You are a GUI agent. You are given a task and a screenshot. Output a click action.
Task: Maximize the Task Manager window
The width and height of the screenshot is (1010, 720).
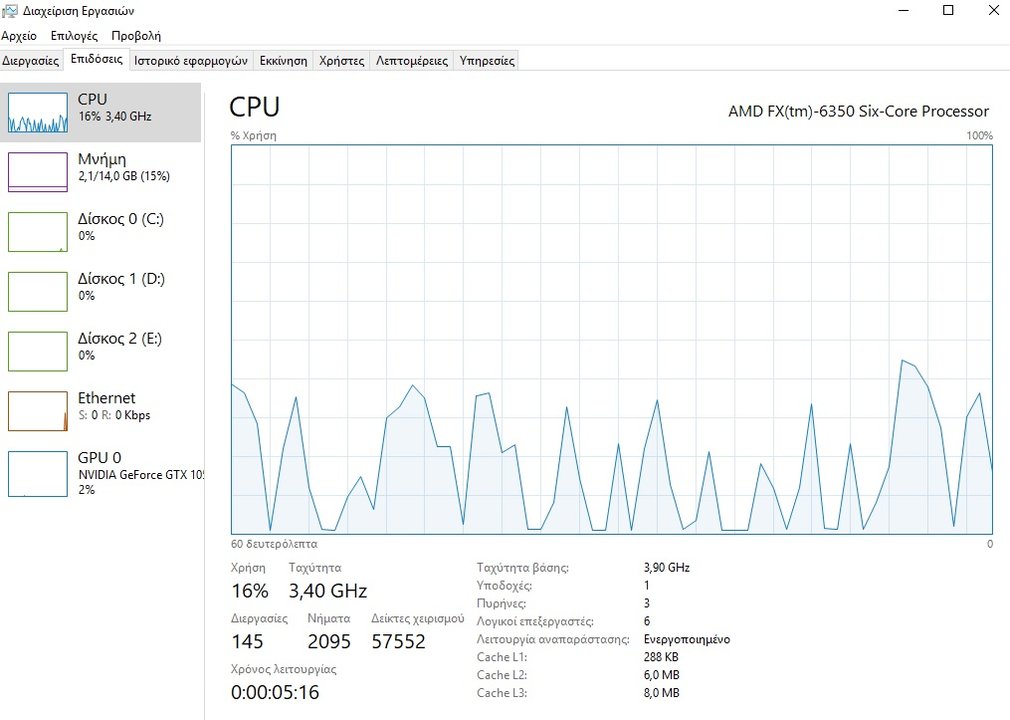coord(948,11)
